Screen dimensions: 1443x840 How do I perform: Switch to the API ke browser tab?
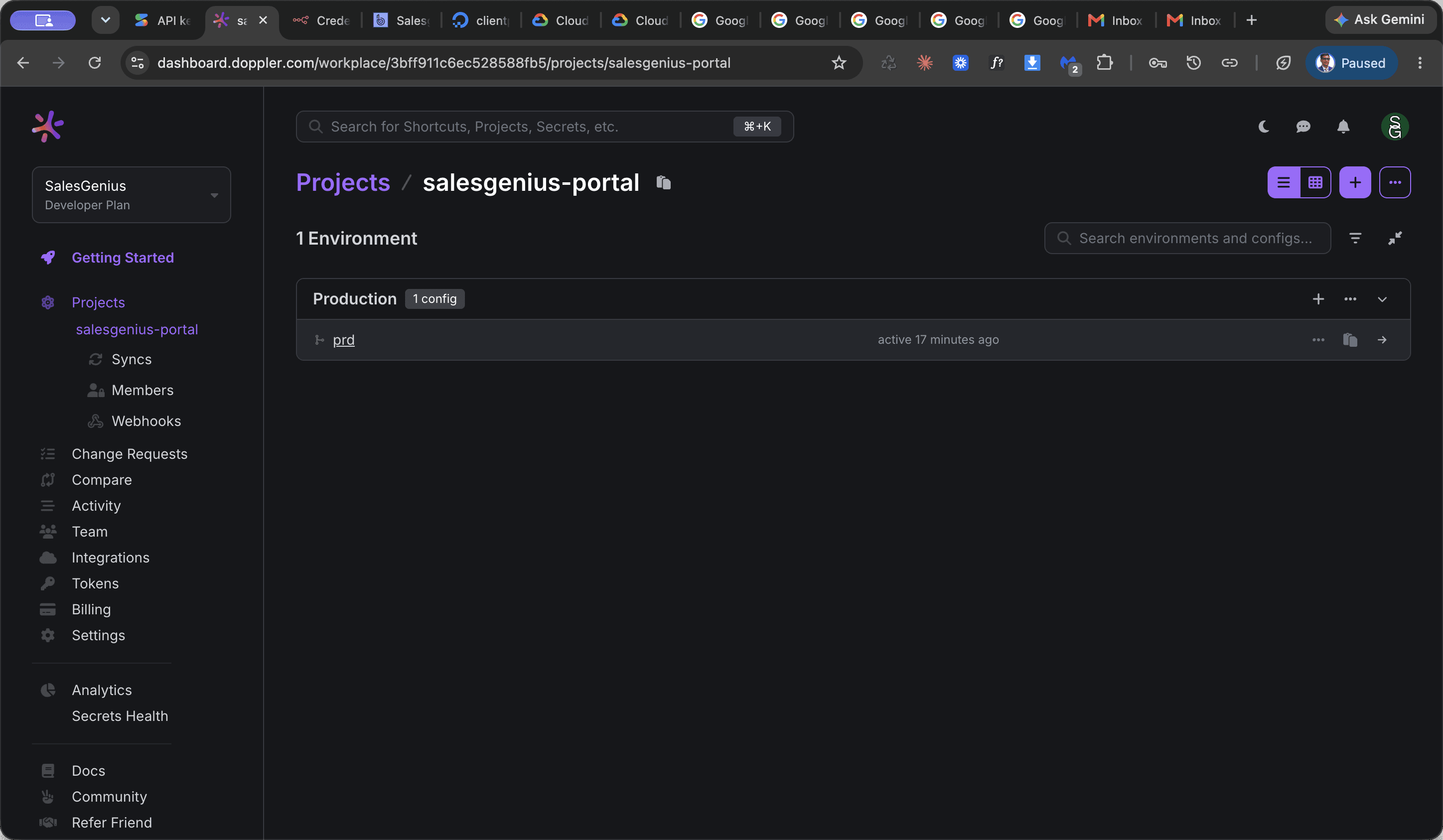pyautogui.click(x=164, y=20)
